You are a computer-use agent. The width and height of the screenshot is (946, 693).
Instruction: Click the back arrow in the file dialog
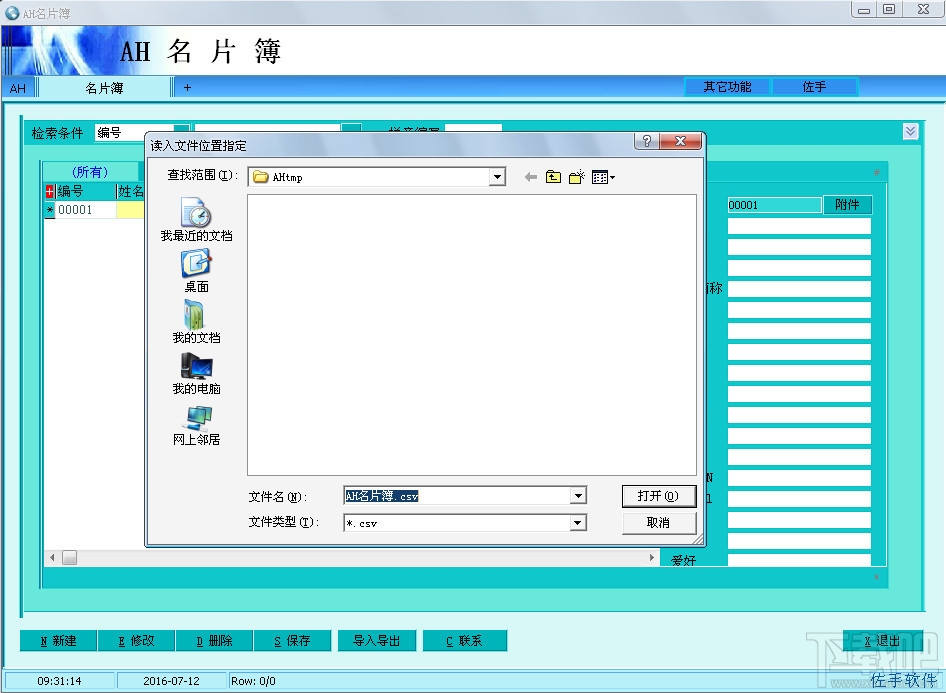coord(530,177)
